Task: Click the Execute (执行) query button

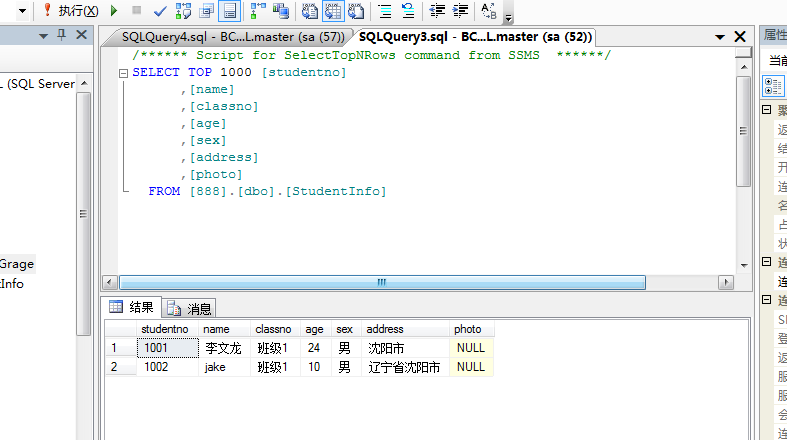Action: coord(70,11)
